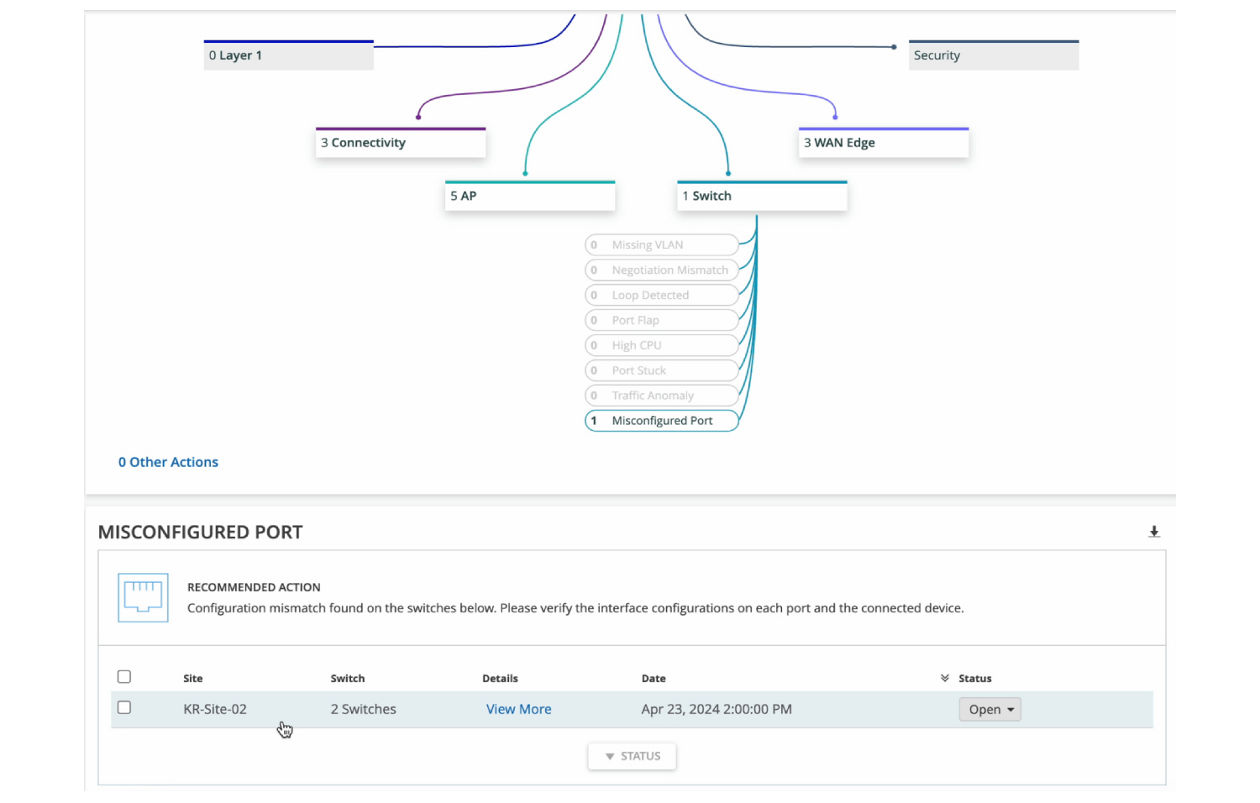
Task: Click the Port Flap action pill
Action: click(662, 320)
